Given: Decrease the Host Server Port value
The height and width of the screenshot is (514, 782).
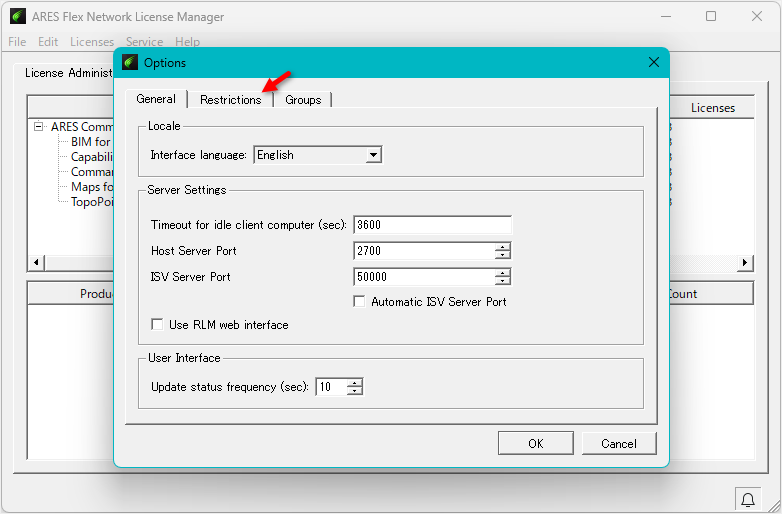Looking at the screenshot, I should [x=503, y=255].
